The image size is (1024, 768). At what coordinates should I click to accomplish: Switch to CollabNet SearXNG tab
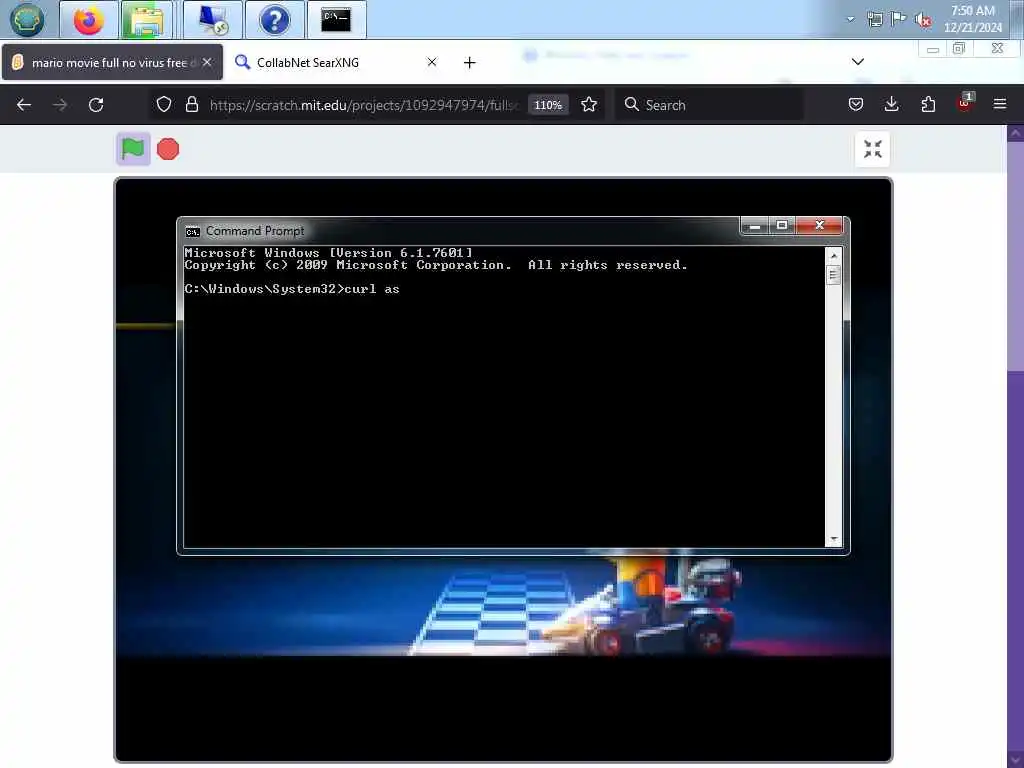(x=336, y=62)
